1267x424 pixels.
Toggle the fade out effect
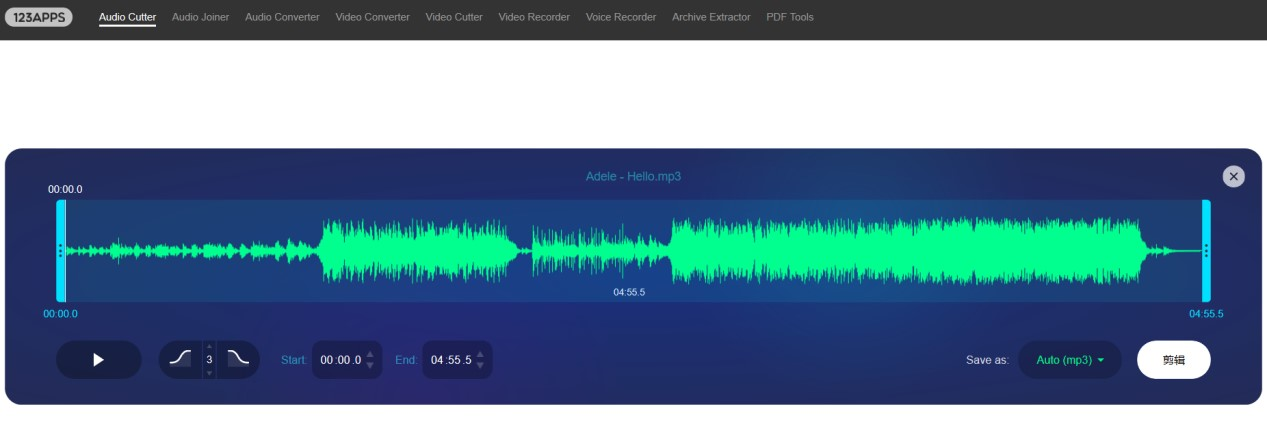tap(238, 359)
